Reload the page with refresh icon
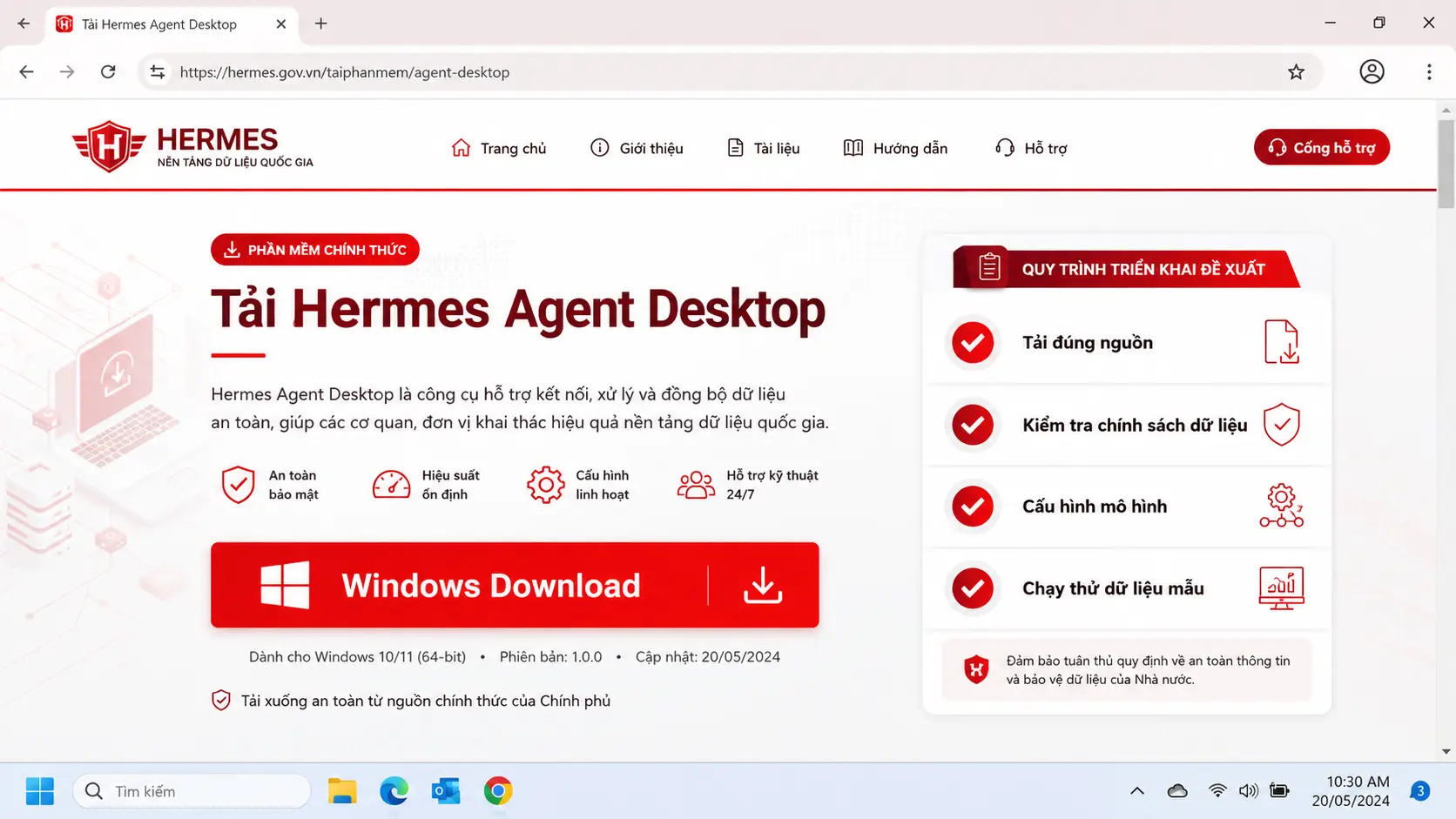The width and height of the screenshot is (1456, 819). 108,72
